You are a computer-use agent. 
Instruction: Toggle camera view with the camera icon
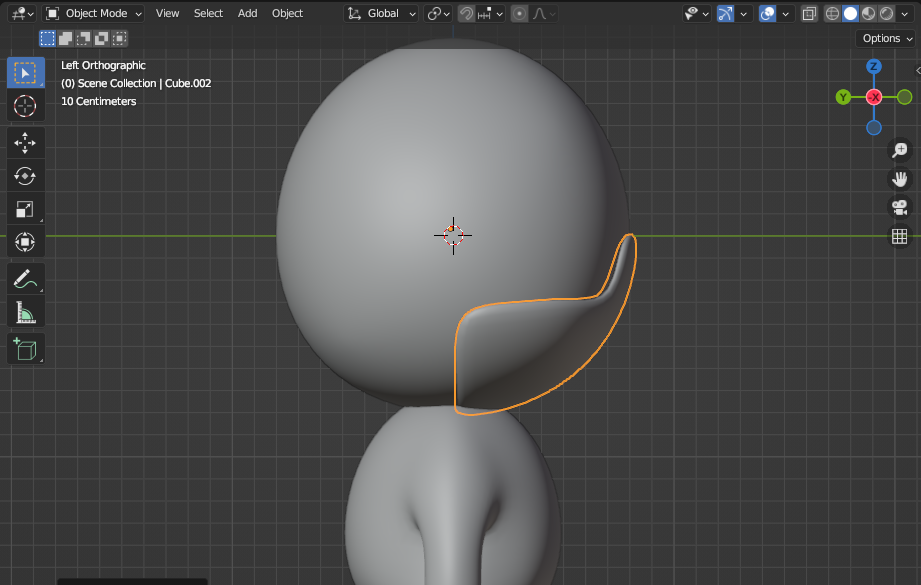899,208
